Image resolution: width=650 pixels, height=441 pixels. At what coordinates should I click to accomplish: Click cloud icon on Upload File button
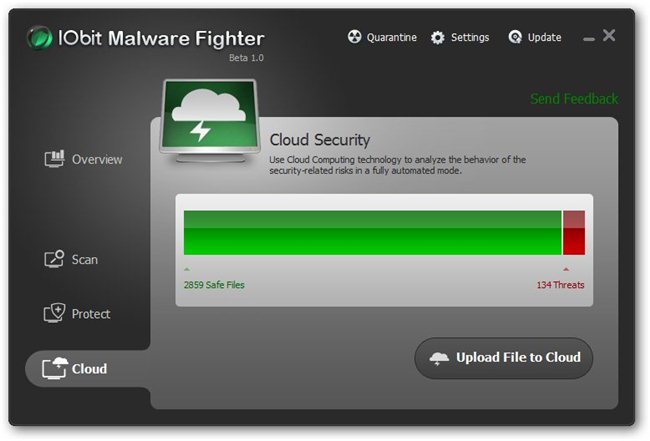point(439,358)
